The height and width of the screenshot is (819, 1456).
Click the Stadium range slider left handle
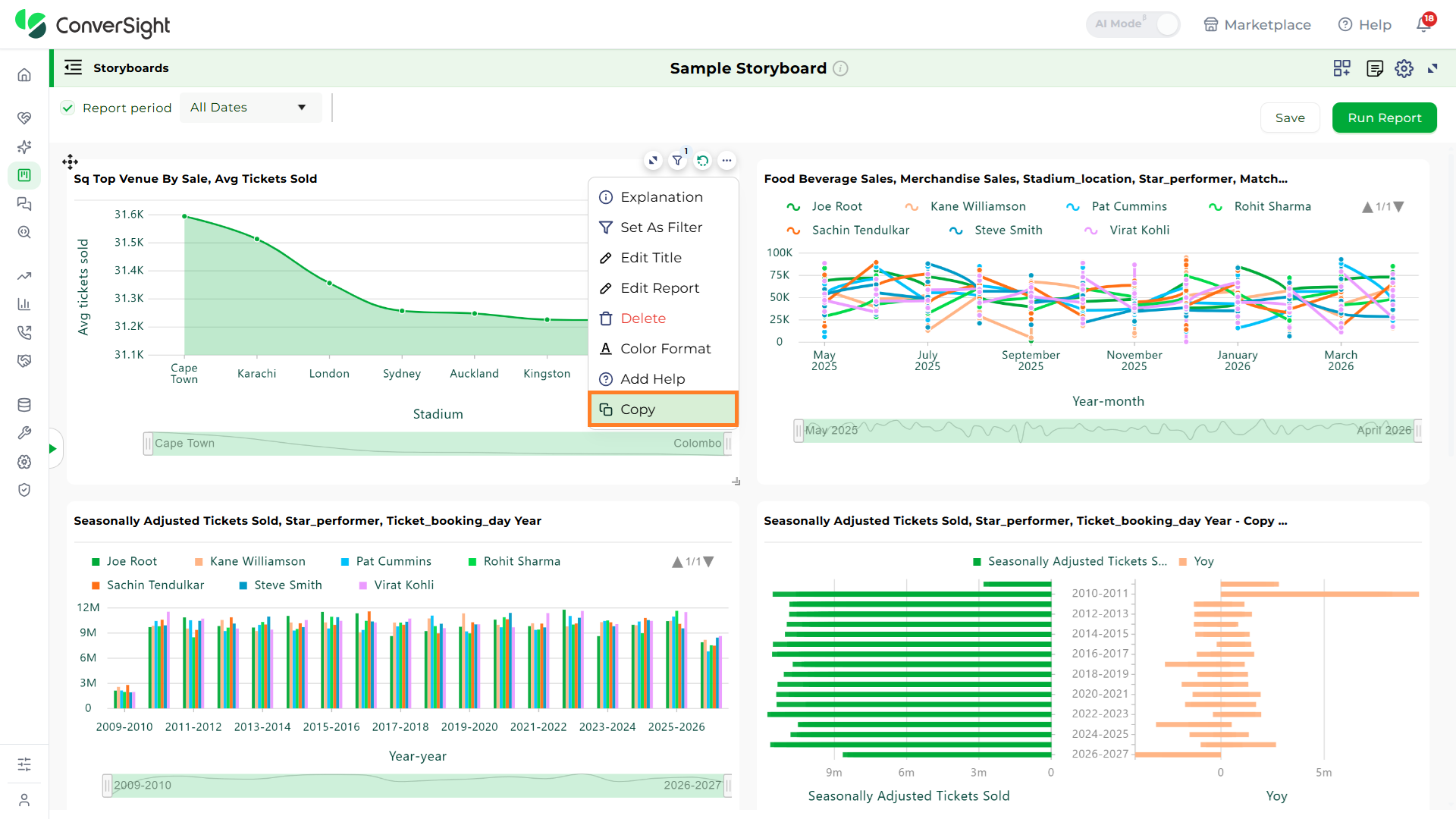148,444
